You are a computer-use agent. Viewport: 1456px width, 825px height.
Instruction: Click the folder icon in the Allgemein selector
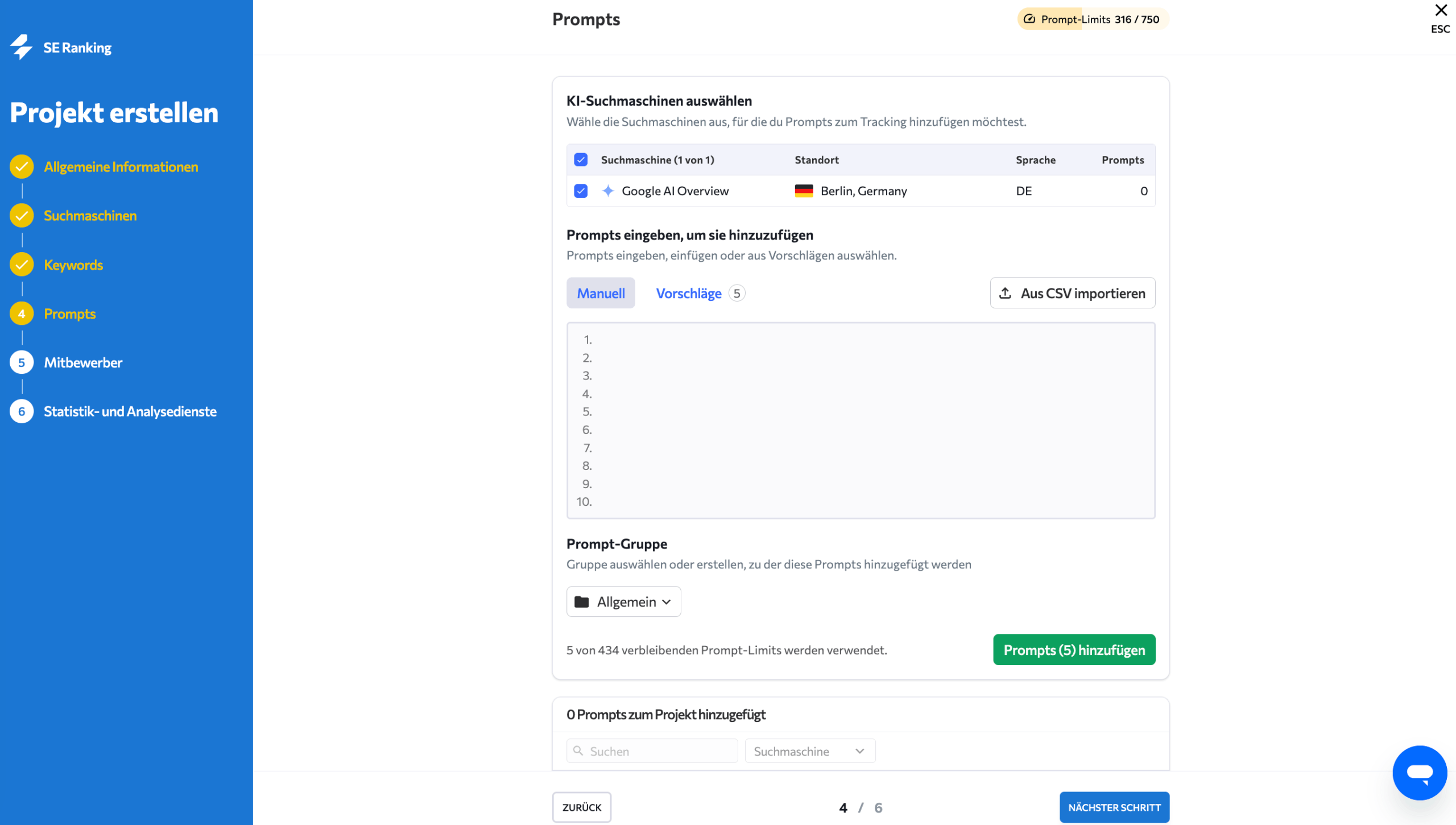(x=581, y=602)
